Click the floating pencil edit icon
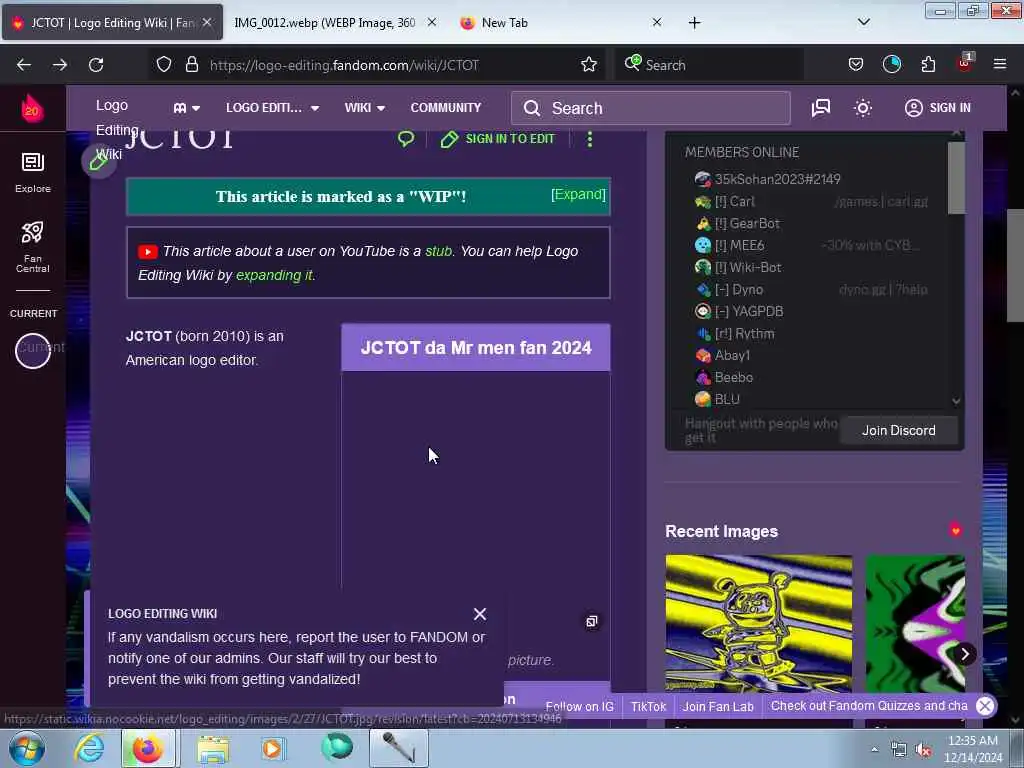Image resolution: width=1024 pixels, height=768 pixels. [99, 161]
